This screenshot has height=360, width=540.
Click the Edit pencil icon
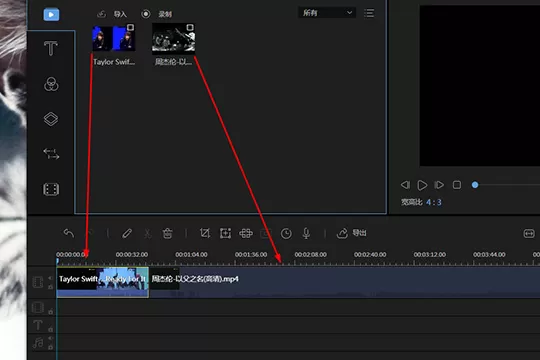pos(127,233)
